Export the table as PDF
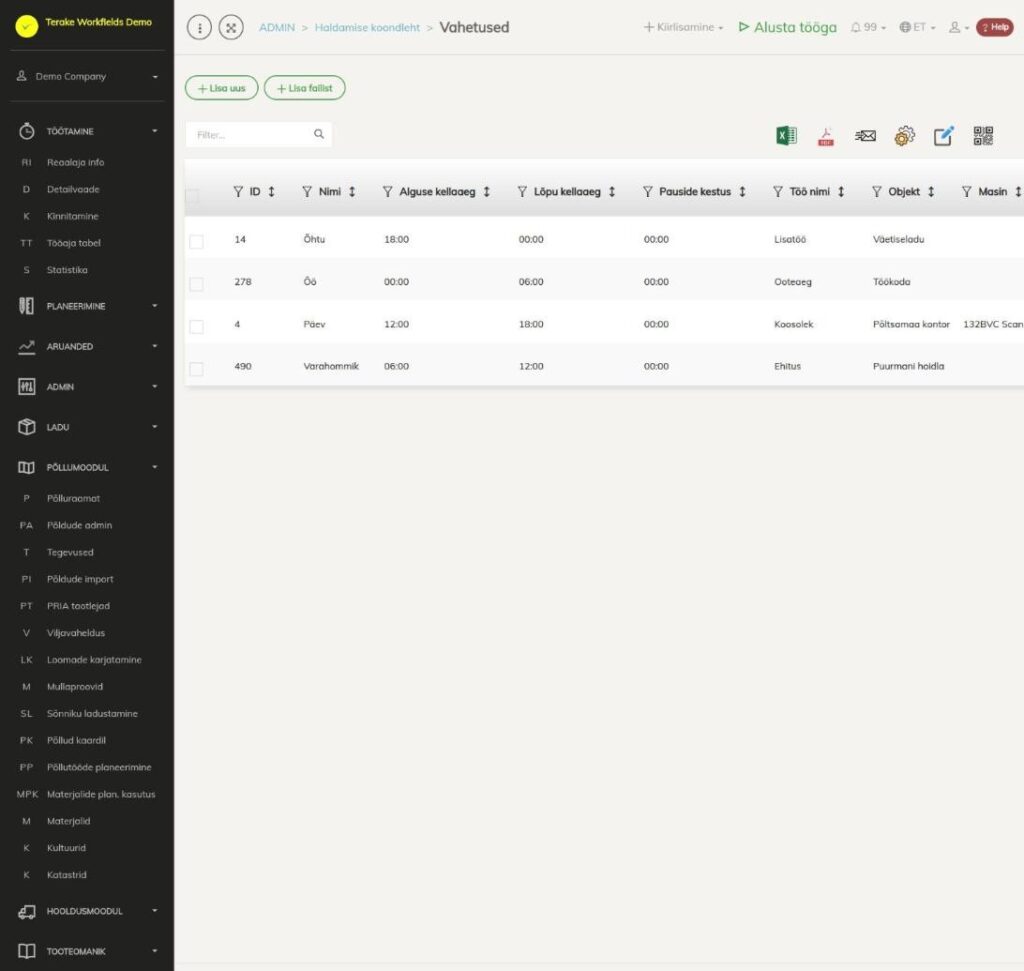This screenshot has width=1024, height=971. pos(825,136)
